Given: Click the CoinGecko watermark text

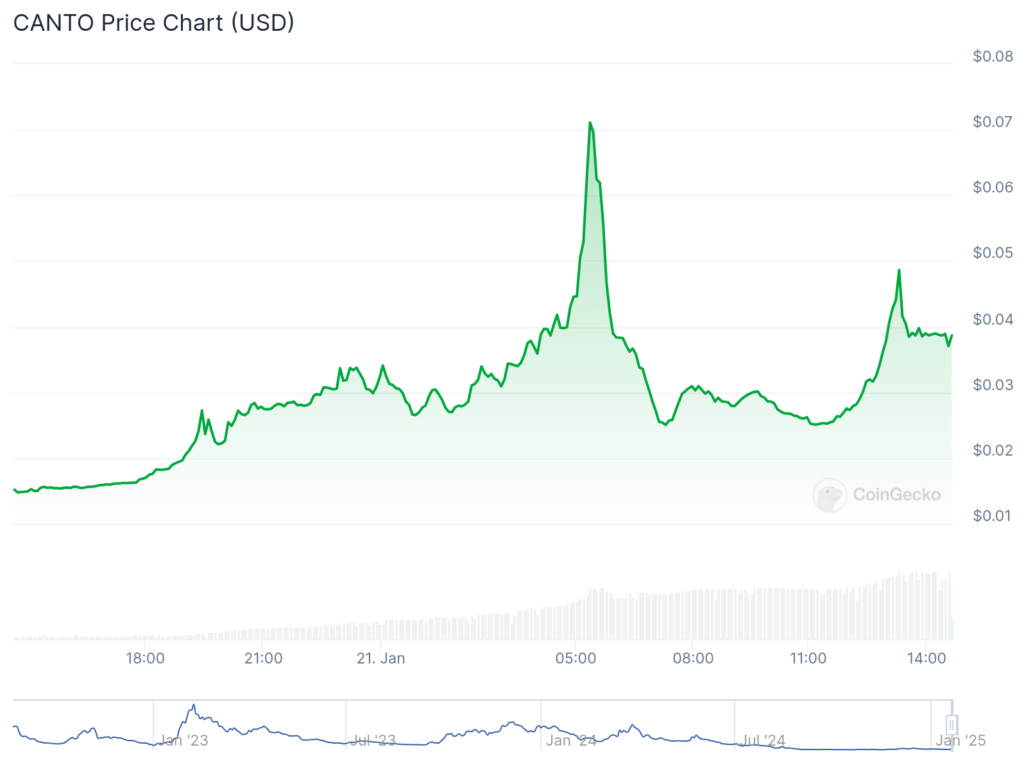Looking at the screenshot, I should pos(896,494).
